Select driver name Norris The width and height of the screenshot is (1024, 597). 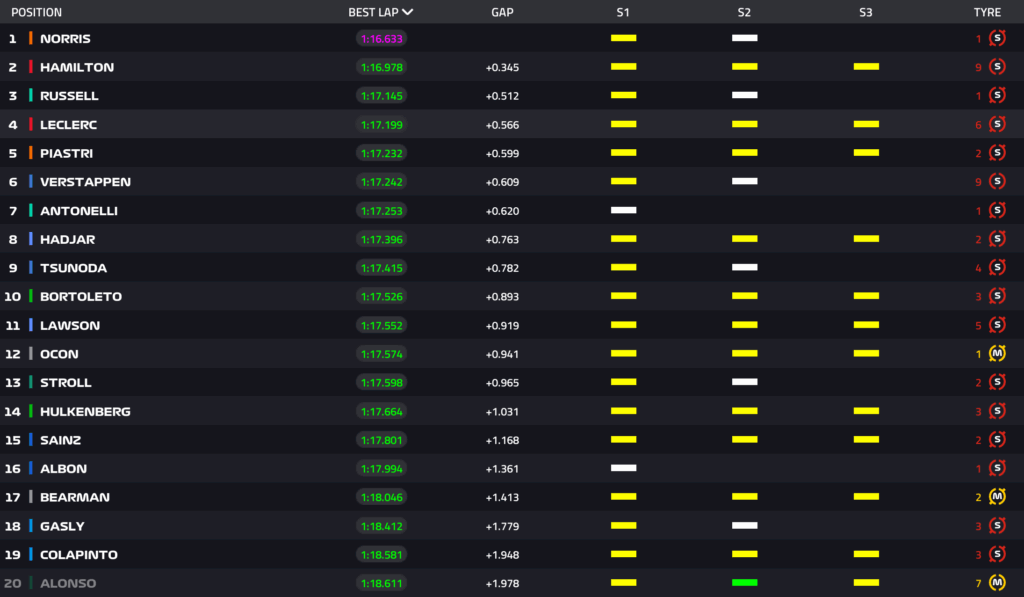(65, 39)
